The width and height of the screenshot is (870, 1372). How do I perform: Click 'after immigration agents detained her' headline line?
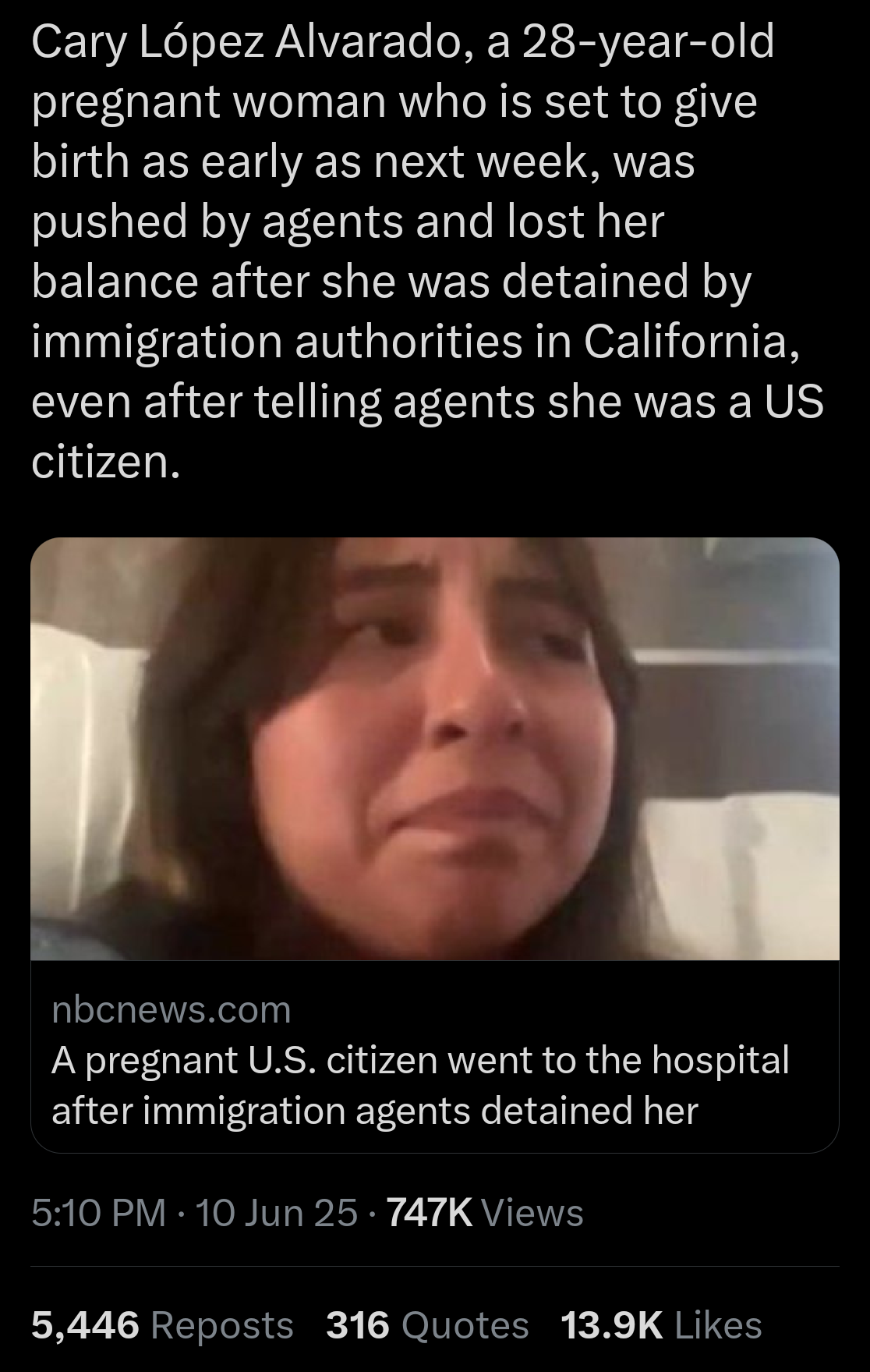pos(375,1111)
